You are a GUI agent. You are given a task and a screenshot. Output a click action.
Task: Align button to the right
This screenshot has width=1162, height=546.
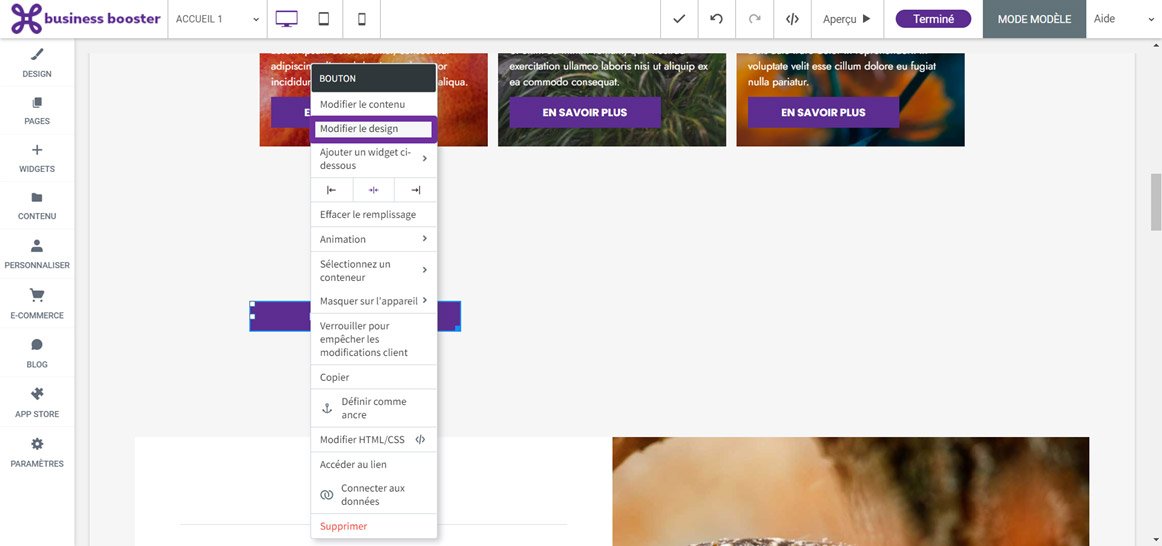click(416, 190)
